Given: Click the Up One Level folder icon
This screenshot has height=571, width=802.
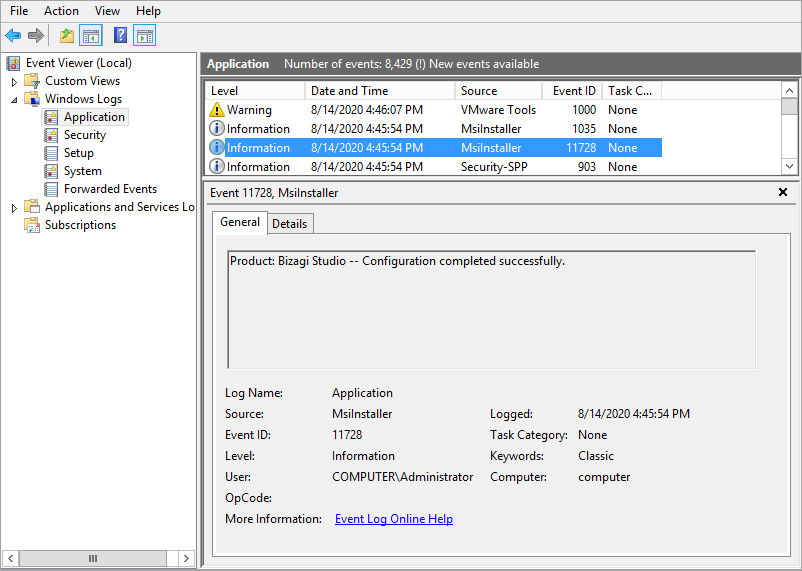Looking at the screenshot, I should (67, 36).
